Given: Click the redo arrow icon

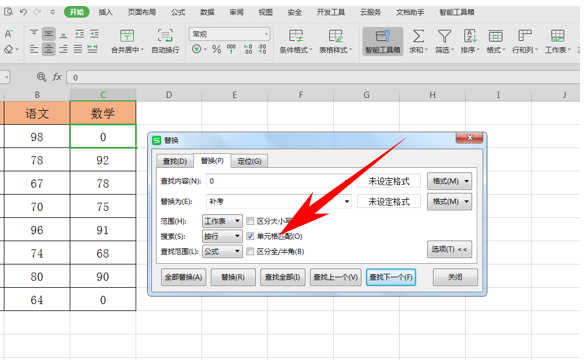Looking at the screenshot, I should click(x=37, y=12).
